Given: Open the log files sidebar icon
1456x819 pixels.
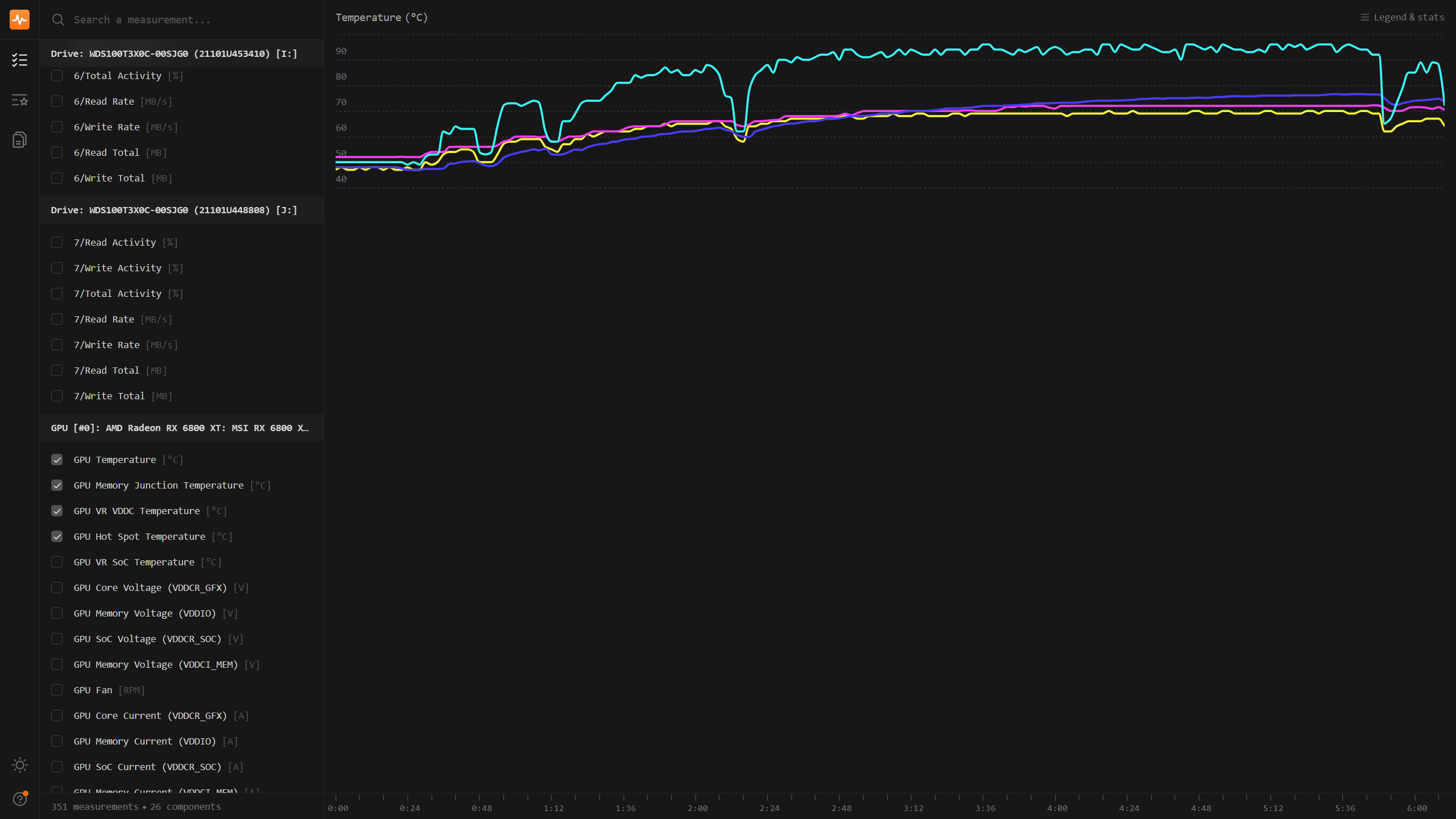Looking at the screenshot, I should [19, 140].
